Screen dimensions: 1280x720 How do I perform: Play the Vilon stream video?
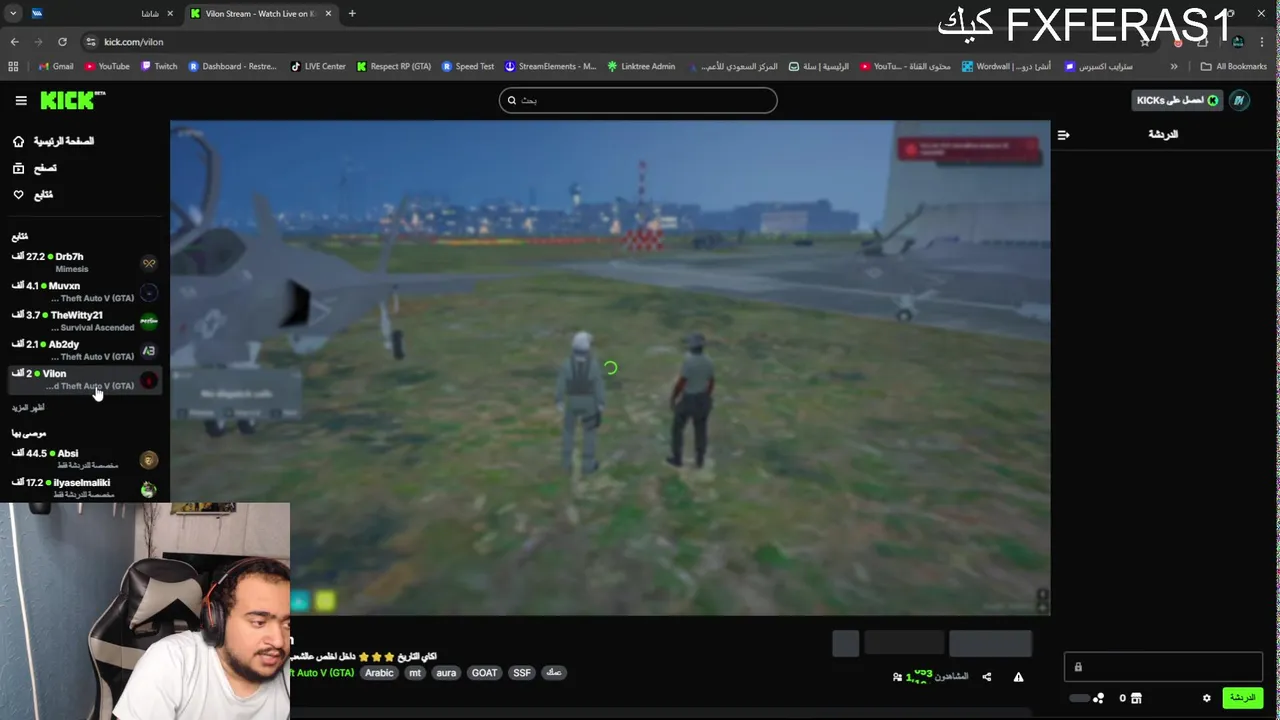pyautogui.click(x=610, y=368)
